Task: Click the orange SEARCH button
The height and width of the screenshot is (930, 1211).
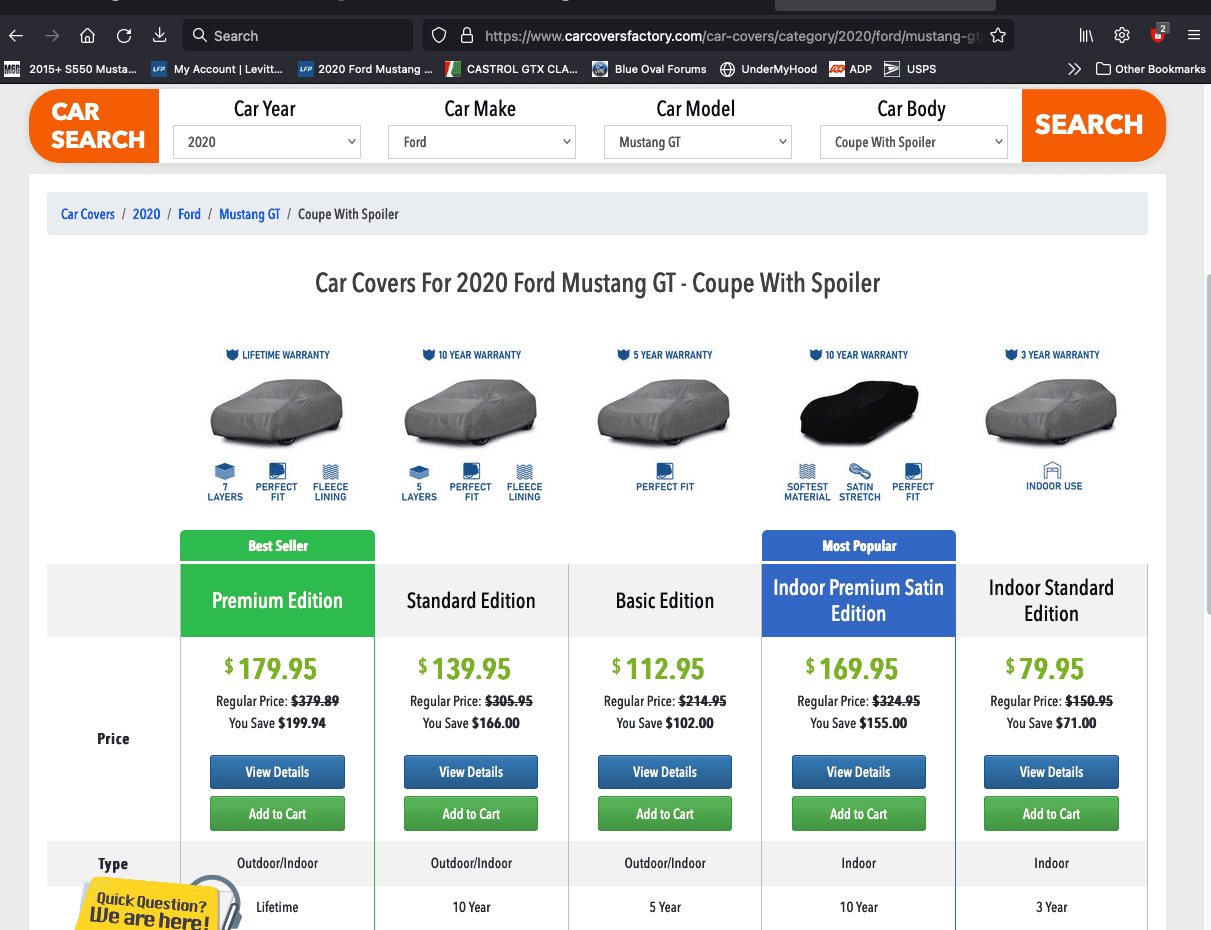Action: pyautogui.click(x=1094, y=125)
